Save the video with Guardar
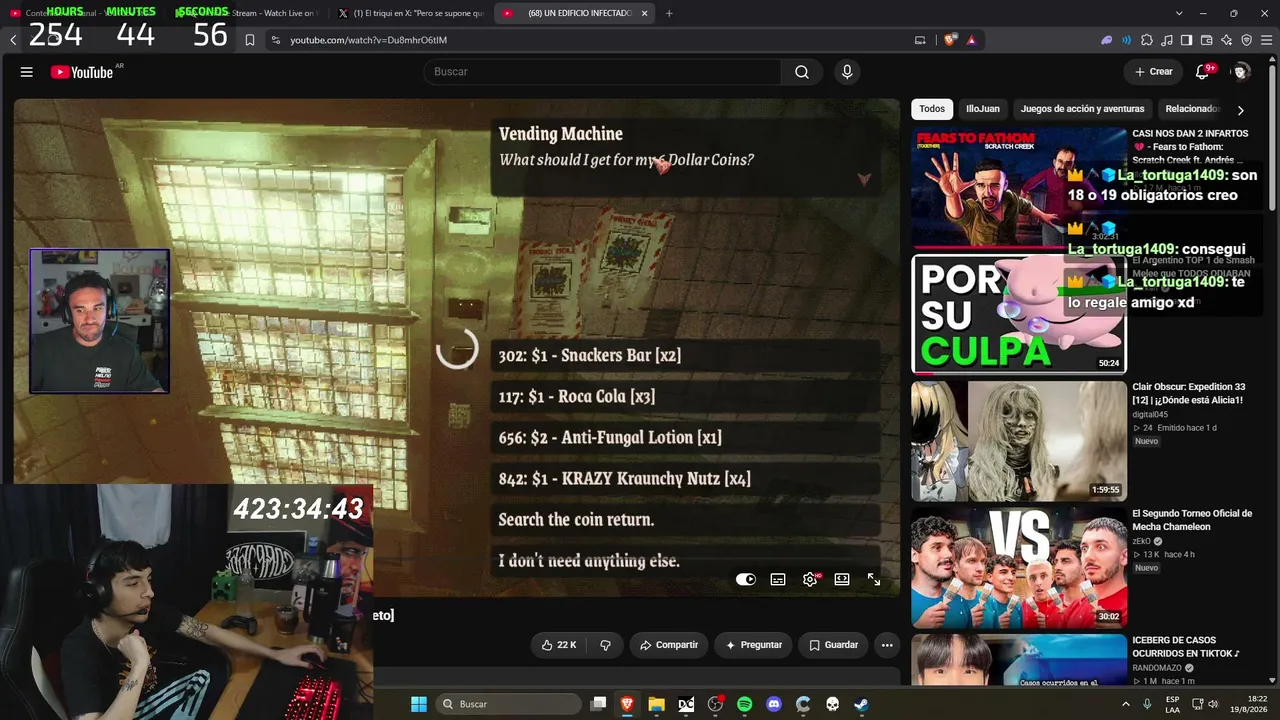Screen dimensions: 1280x720 (833, 645)
